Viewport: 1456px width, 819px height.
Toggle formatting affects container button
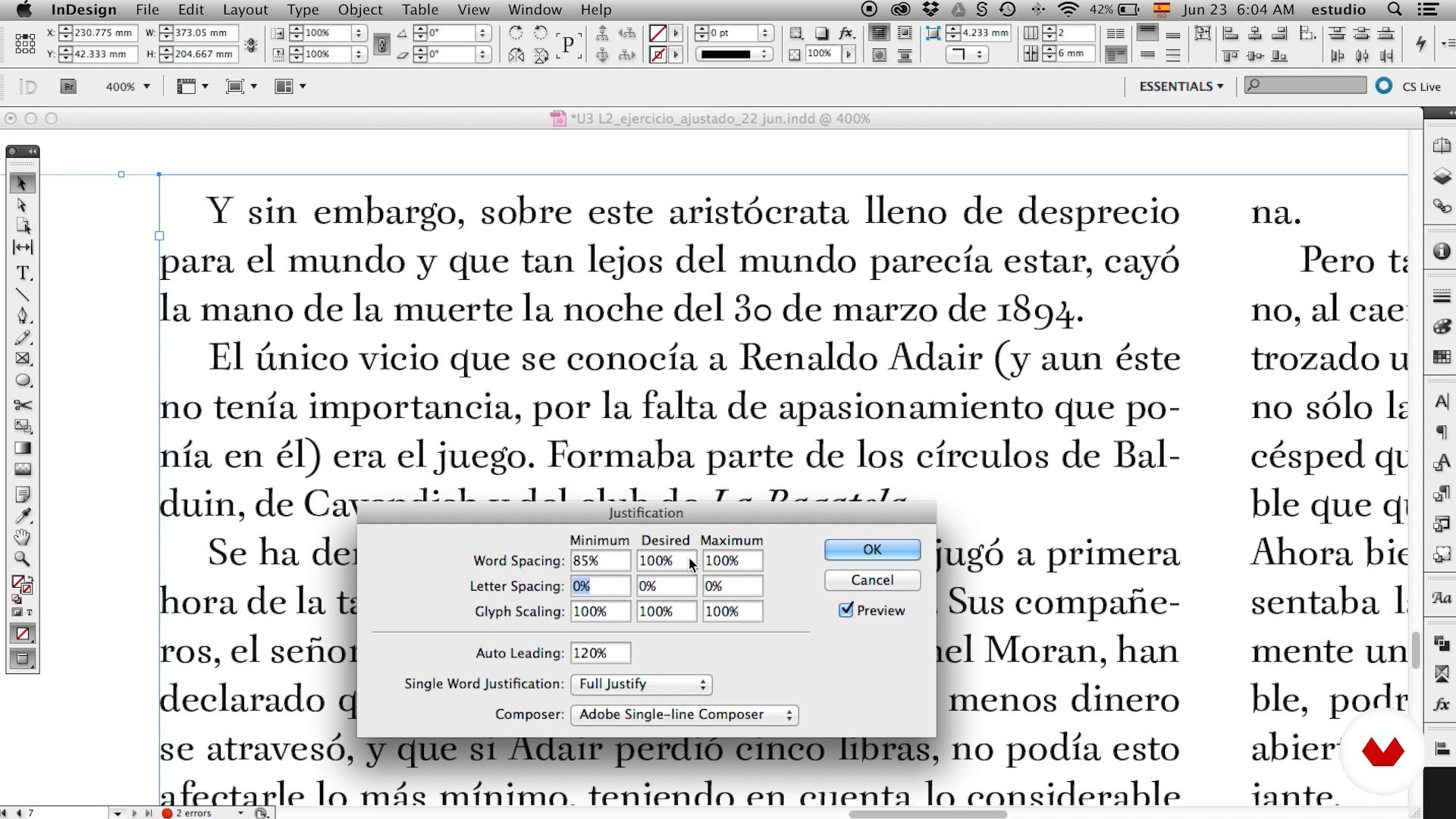coord(17,612)
